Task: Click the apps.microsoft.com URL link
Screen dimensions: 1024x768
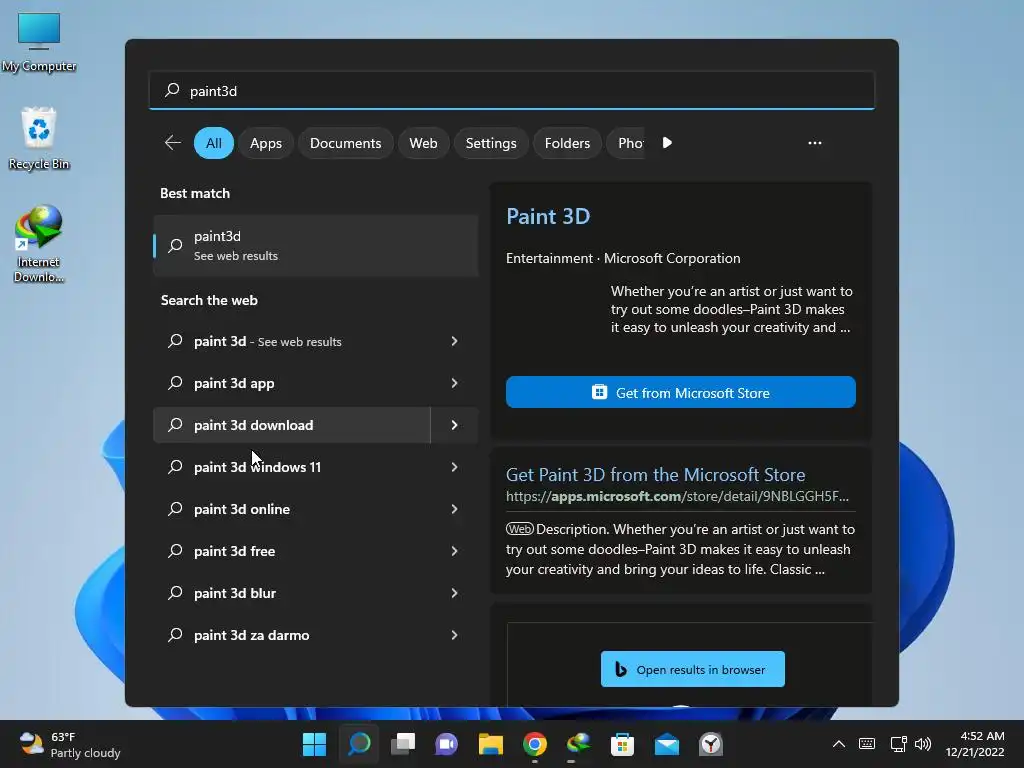Action: point(677,496)
